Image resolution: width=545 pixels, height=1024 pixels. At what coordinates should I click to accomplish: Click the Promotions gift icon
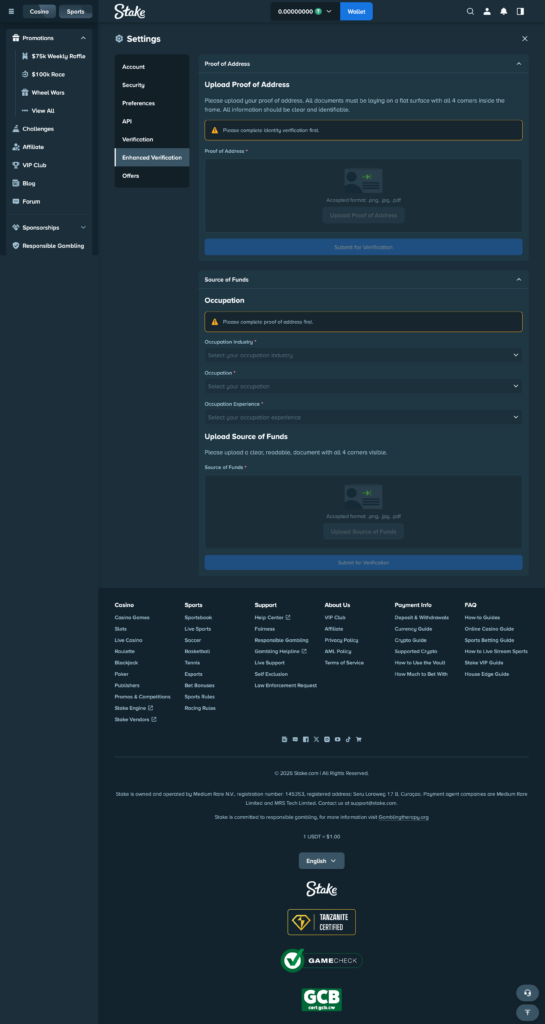click(16, 38)
